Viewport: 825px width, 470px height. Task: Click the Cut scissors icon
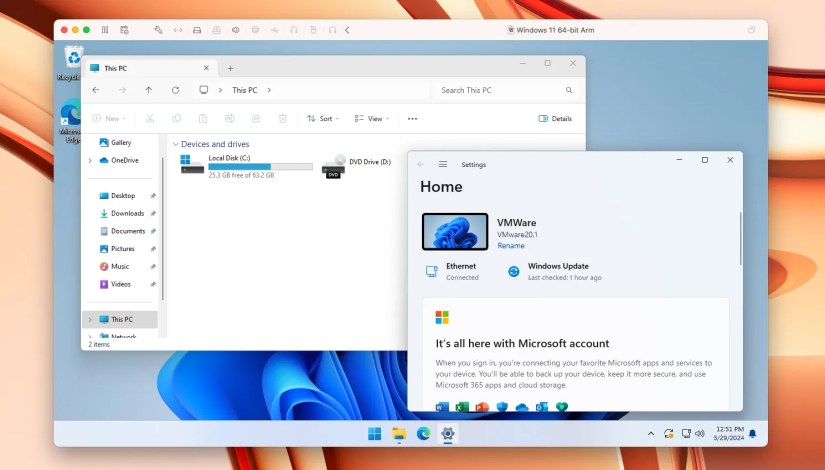pos(150,118)
